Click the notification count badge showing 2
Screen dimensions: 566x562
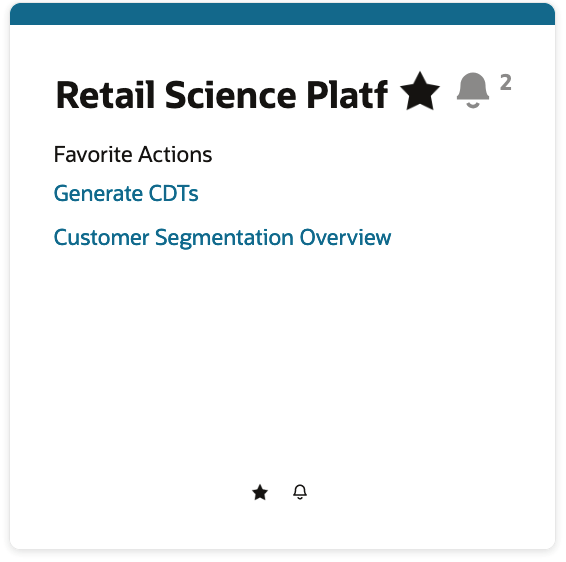click(506, 82)
